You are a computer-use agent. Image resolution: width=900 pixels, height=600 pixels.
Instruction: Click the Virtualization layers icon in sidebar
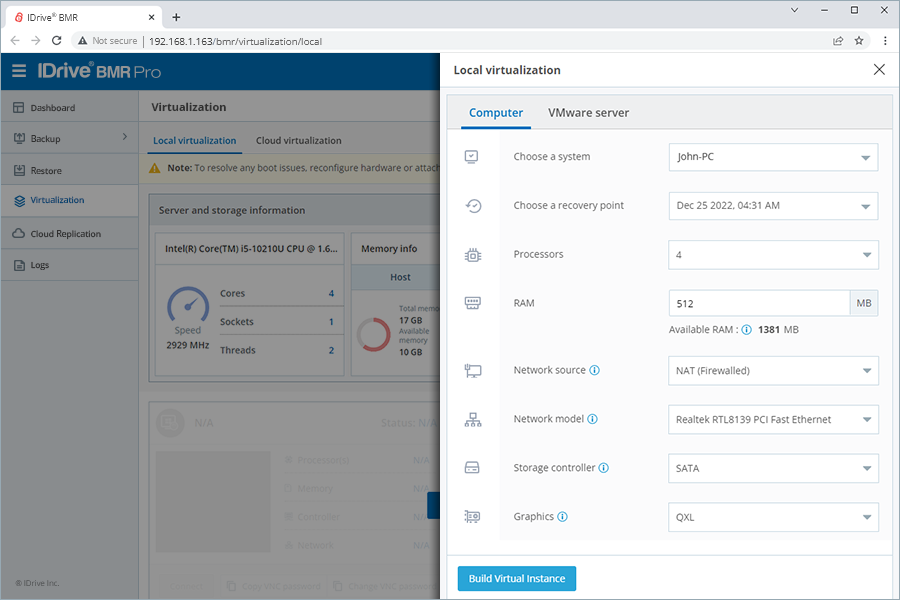[20, 200]
